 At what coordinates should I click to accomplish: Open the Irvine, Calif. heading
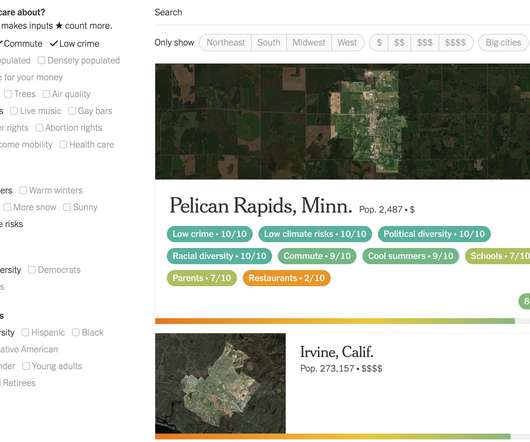coord(337,352)
